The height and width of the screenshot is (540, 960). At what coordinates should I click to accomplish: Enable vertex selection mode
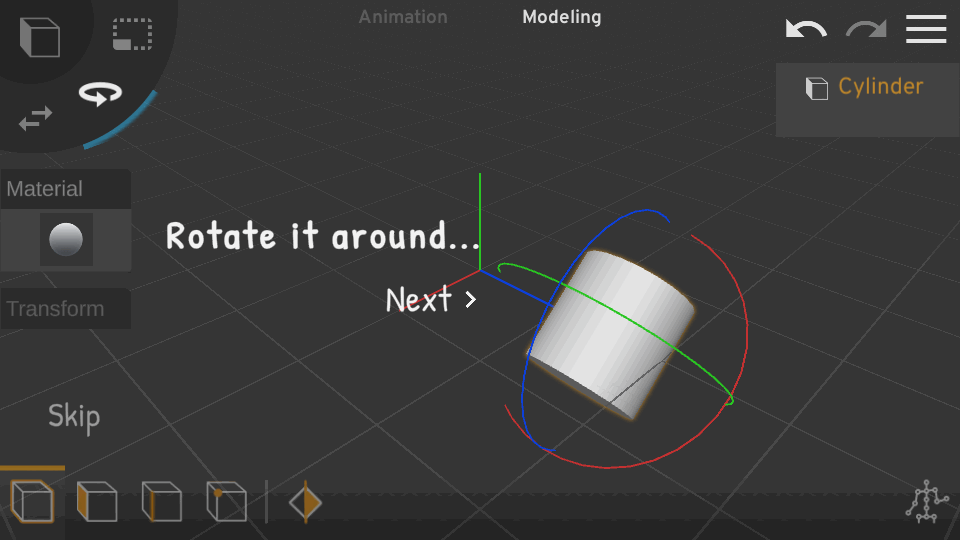(x=226, y=502)
